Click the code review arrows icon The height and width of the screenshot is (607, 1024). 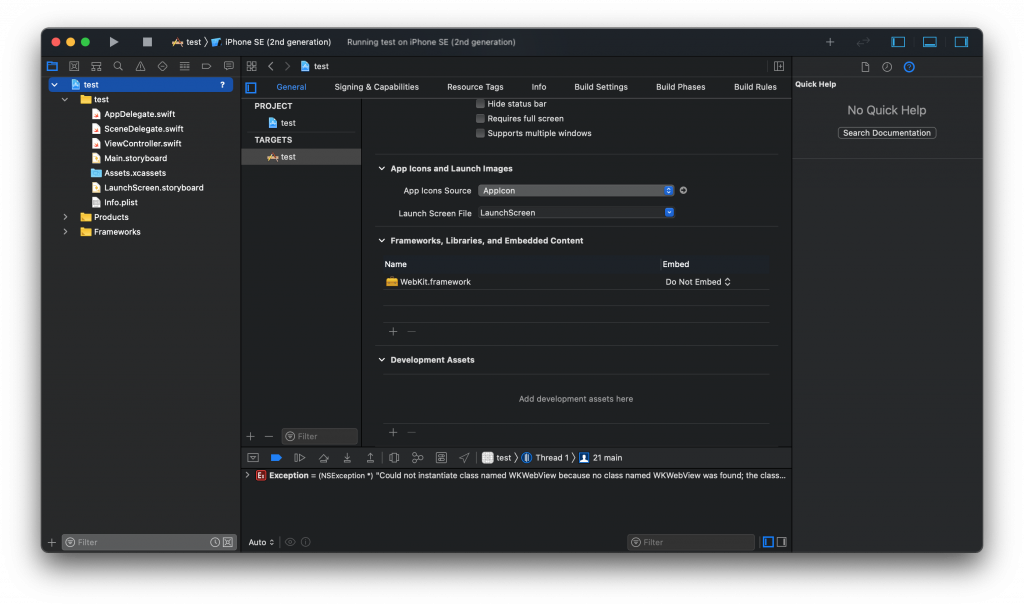click(x=863, y=42)
